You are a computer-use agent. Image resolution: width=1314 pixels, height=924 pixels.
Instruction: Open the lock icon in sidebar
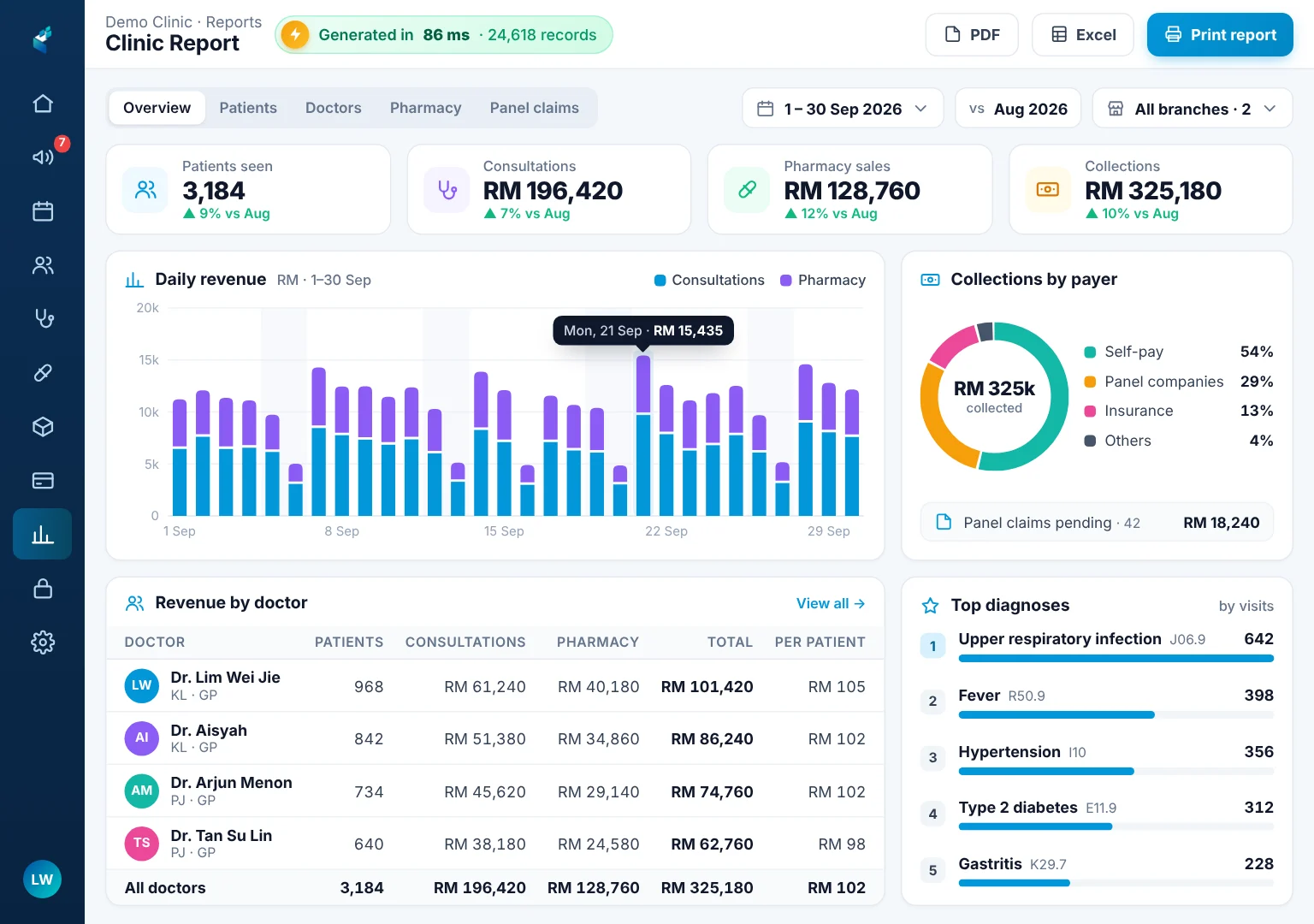(x=43, y=589)
